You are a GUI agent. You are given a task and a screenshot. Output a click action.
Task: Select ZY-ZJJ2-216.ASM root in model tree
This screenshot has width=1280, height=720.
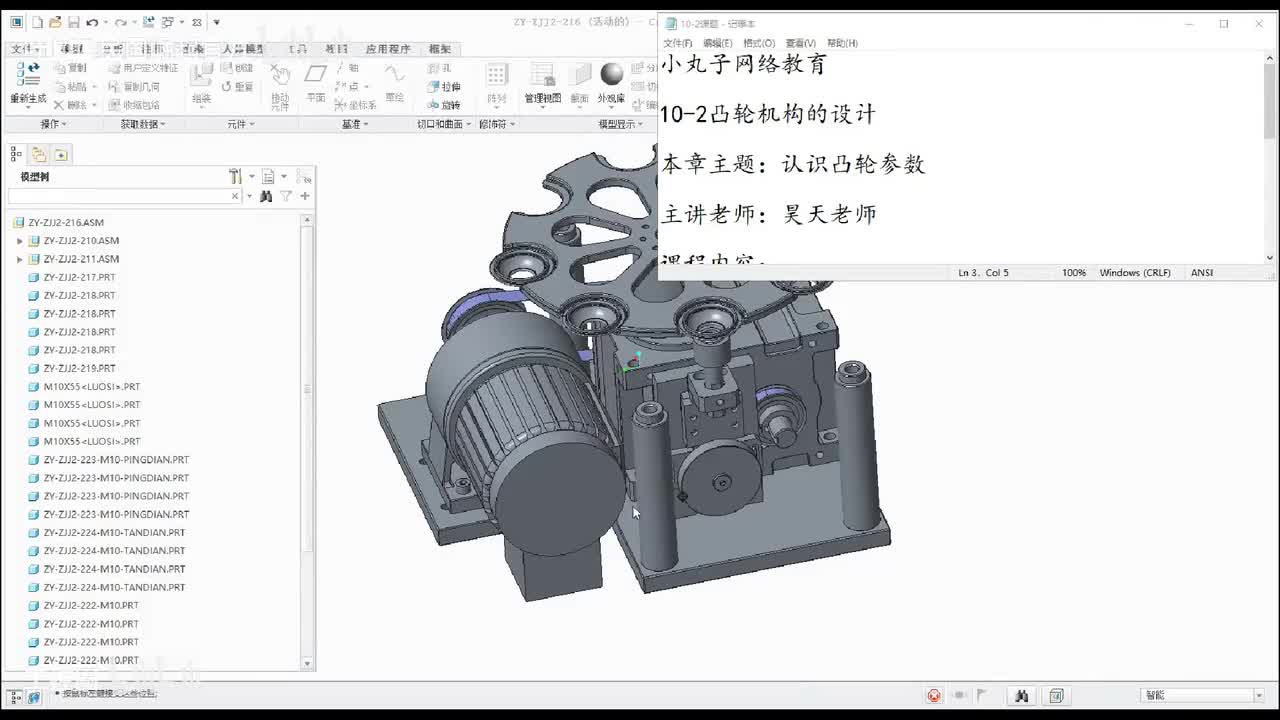(65, 223)
